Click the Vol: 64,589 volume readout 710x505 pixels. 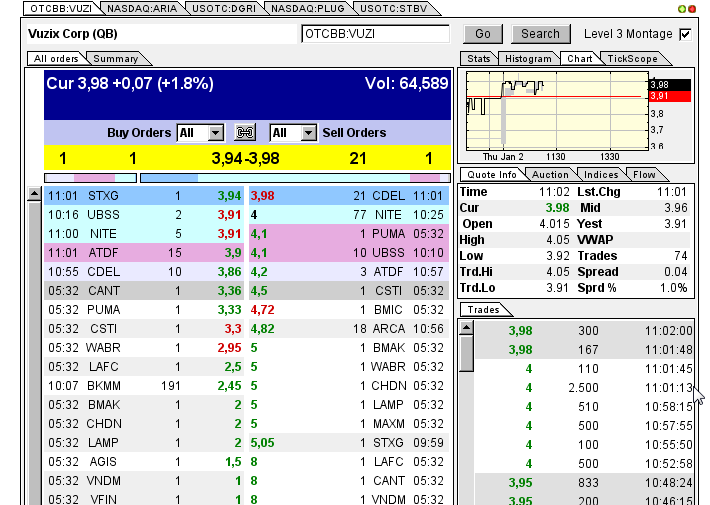407,83
